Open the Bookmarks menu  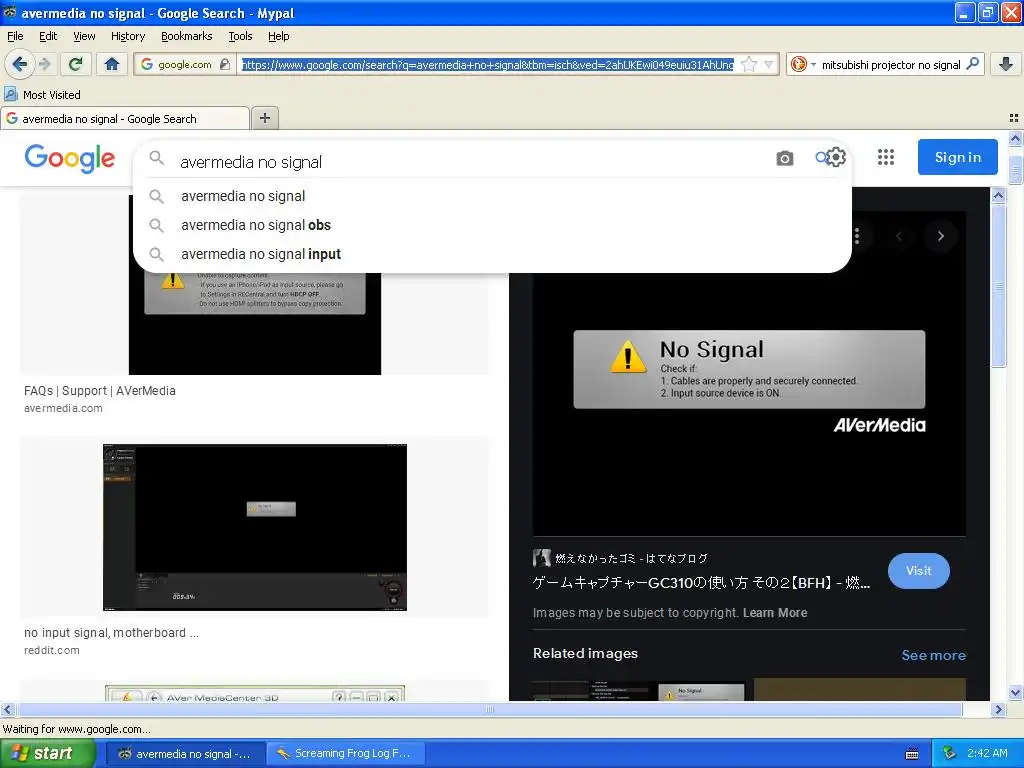pyautogui.click(x=187, y=36)
